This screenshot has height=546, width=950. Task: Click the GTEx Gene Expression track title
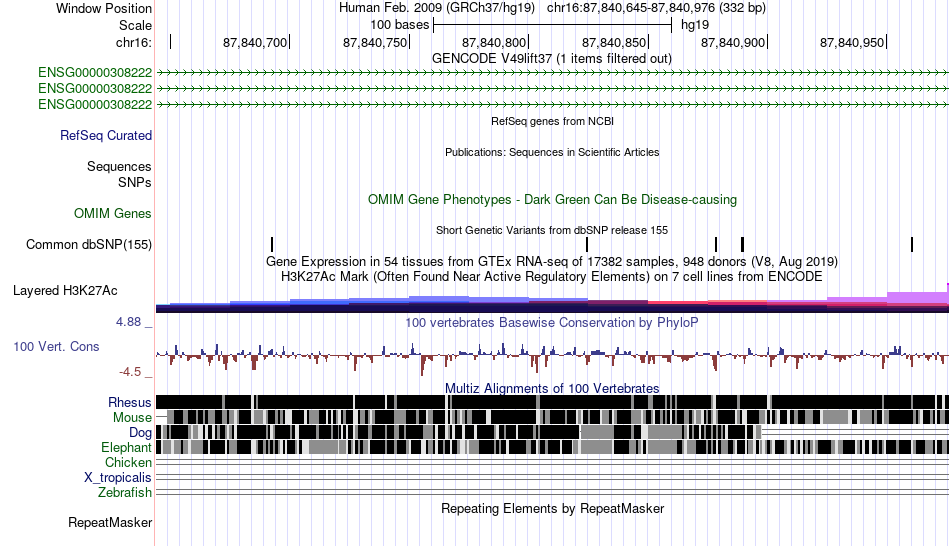click(x=552, y=262)
